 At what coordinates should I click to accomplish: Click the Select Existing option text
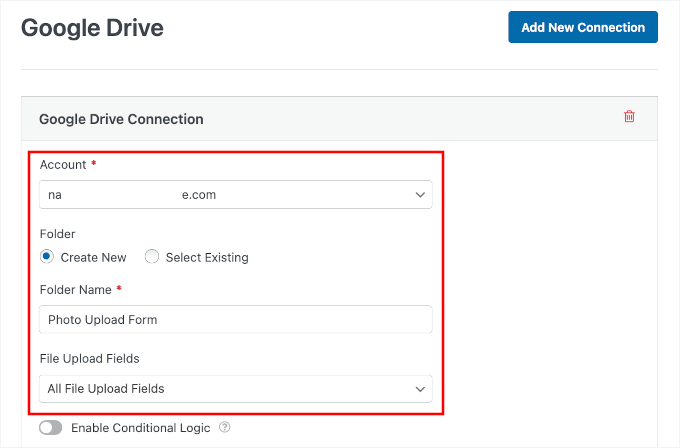[x=207, y=257]
